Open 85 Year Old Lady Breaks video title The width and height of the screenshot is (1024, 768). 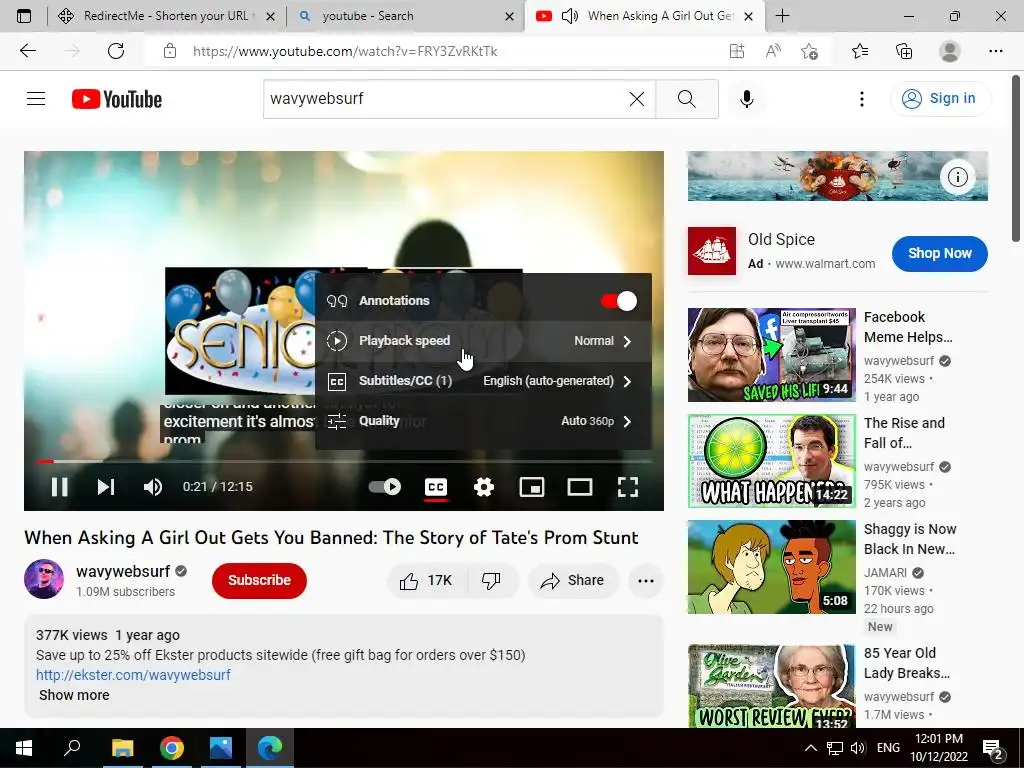coord(906,663)
